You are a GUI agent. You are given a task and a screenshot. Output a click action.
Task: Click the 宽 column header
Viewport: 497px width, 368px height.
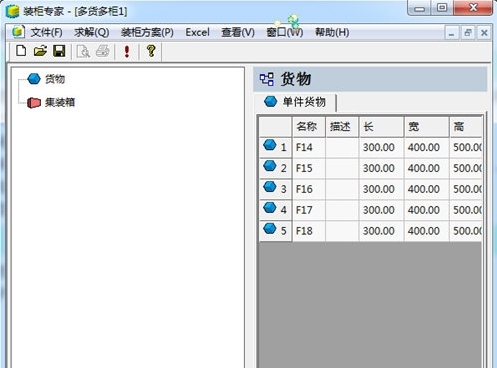426,127
